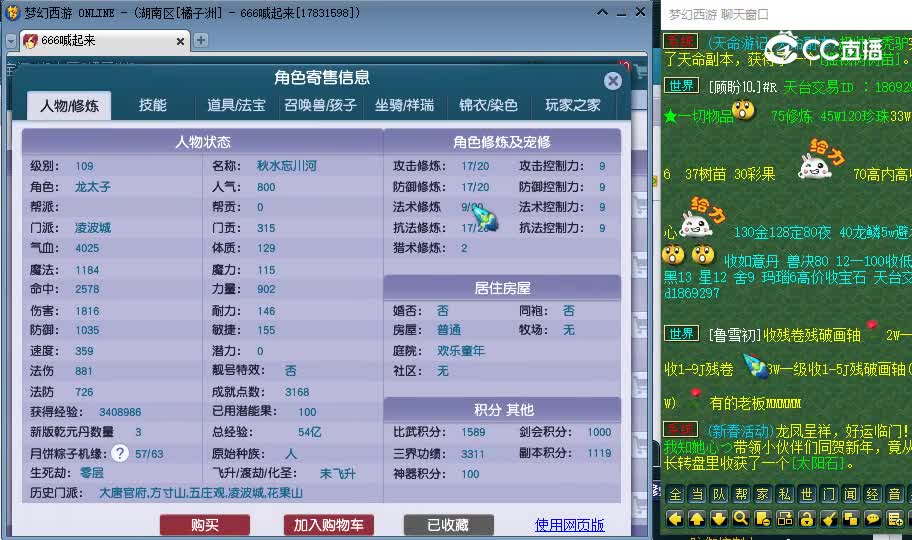This screenshot has height=540, width=912.
Task: Select the 世 (world) chat channel button
Action: pyautogui.click(x=807, y=494)
